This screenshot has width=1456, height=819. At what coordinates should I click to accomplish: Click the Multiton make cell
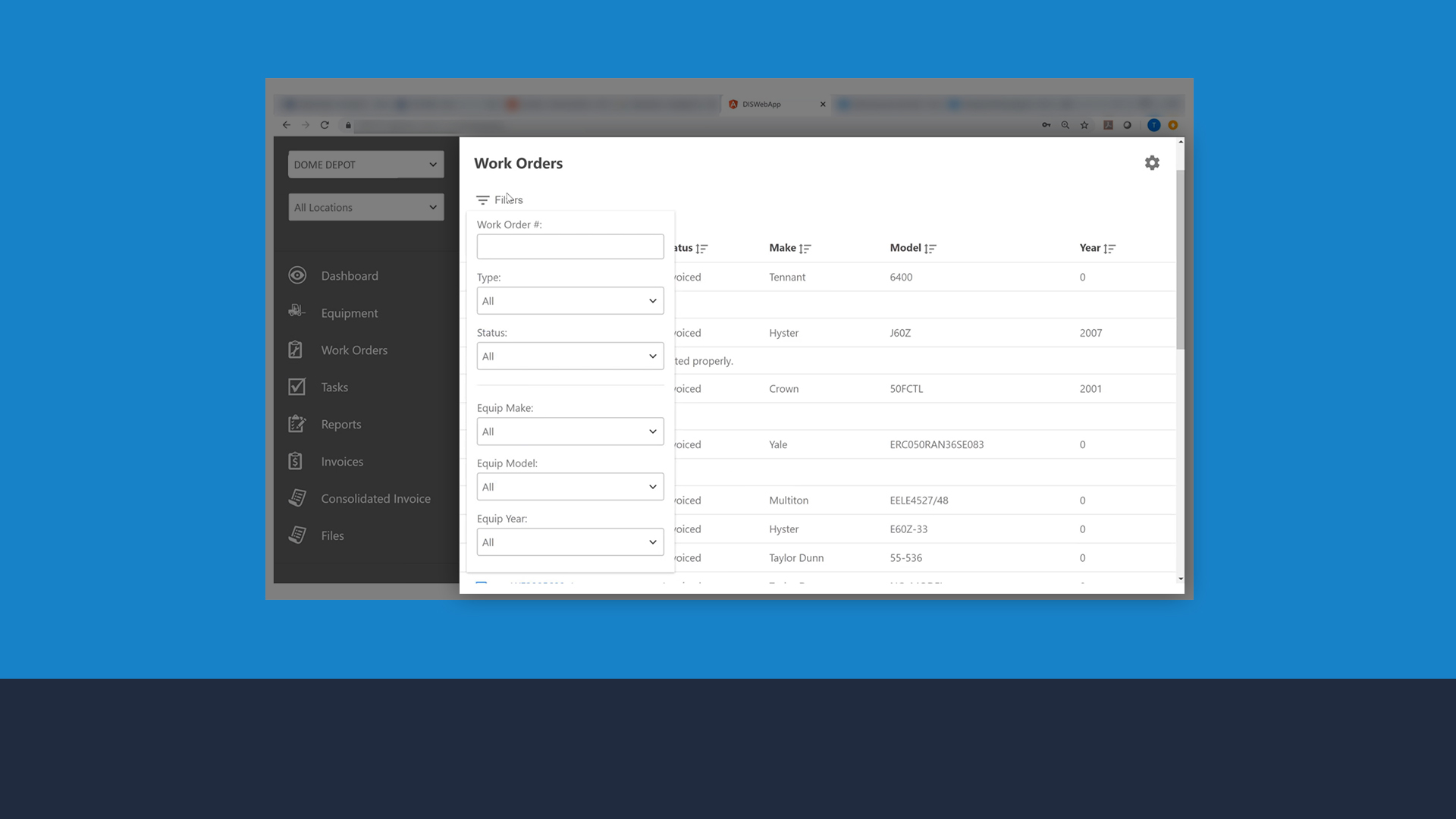coord(789,500)
